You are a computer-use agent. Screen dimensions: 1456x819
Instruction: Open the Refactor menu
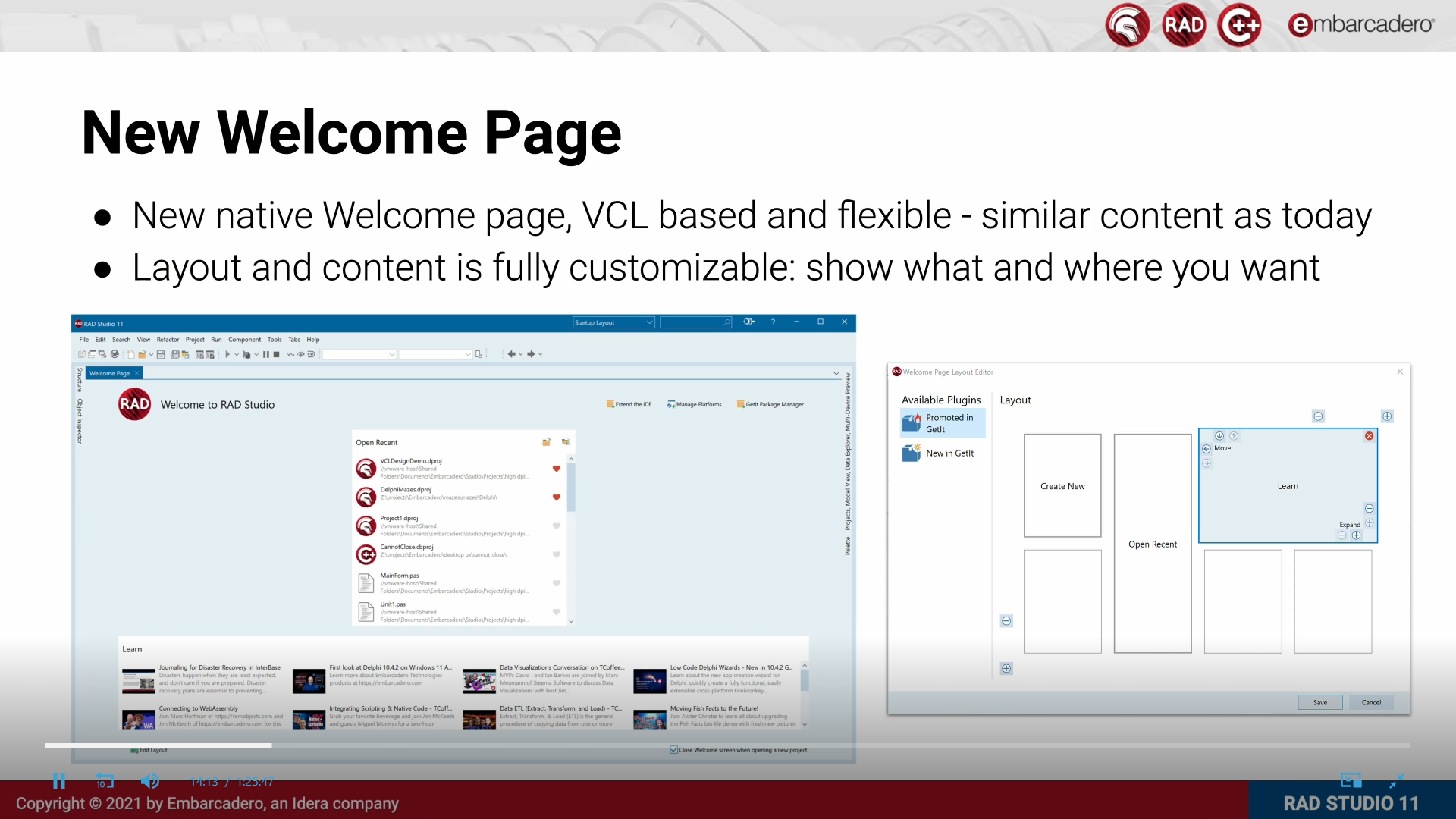coord(168,340)
